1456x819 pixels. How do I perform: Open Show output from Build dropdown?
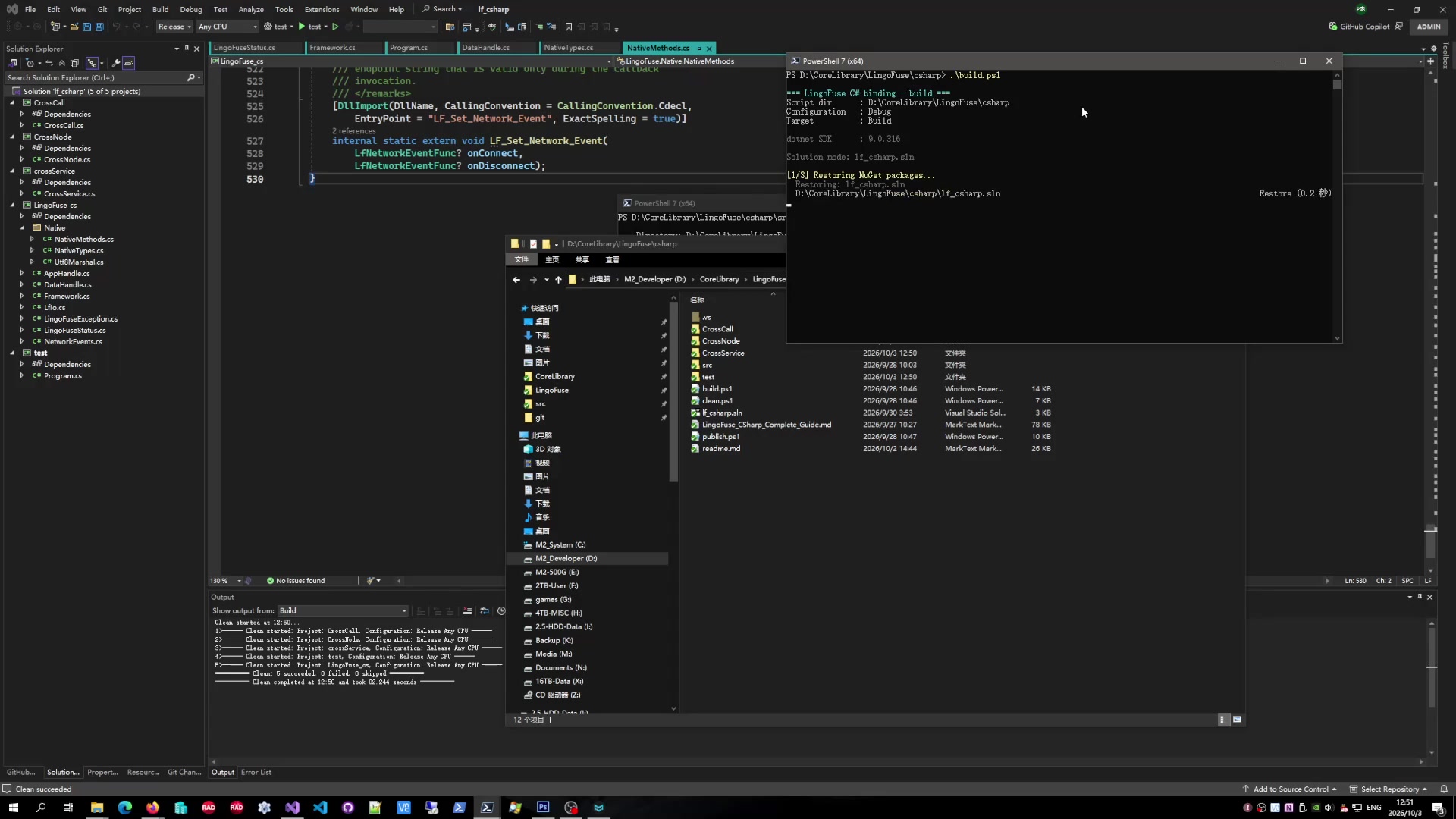(x=343, y=611)
